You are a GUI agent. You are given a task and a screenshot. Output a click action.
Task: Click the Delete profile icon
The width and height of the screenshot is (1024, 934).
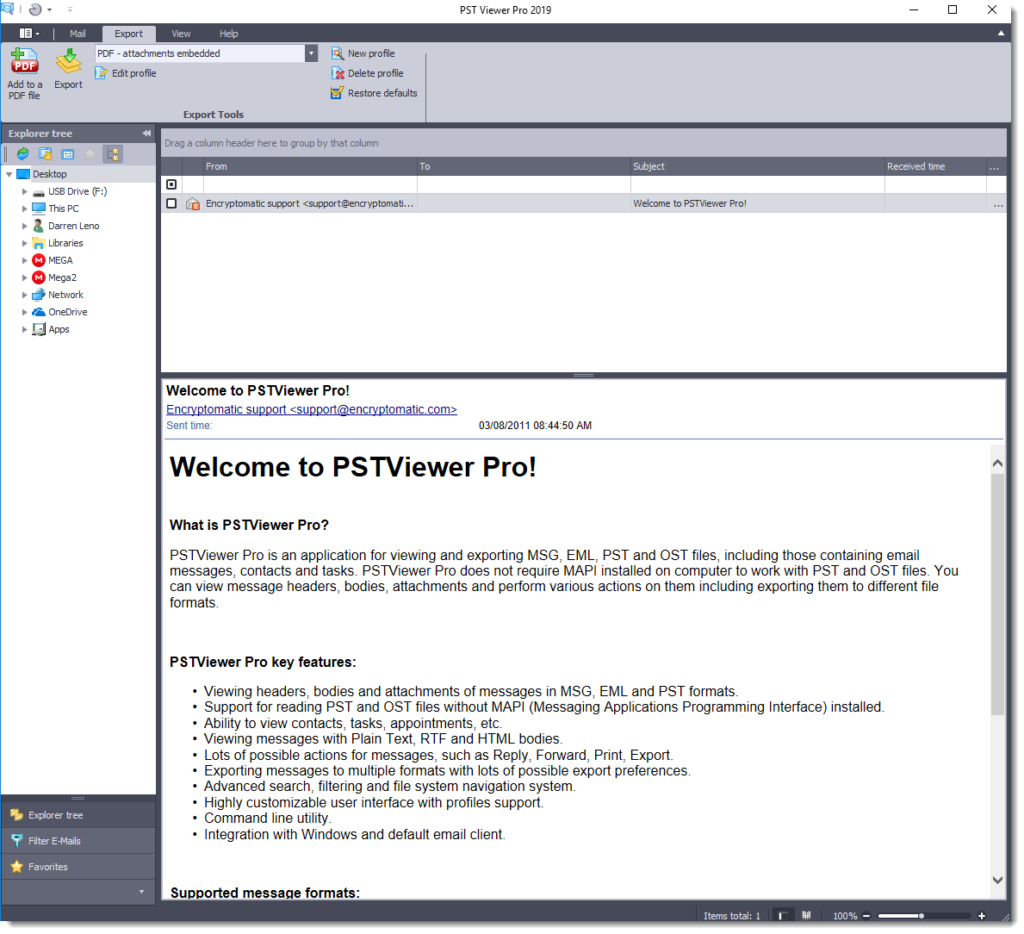[338, 73]
